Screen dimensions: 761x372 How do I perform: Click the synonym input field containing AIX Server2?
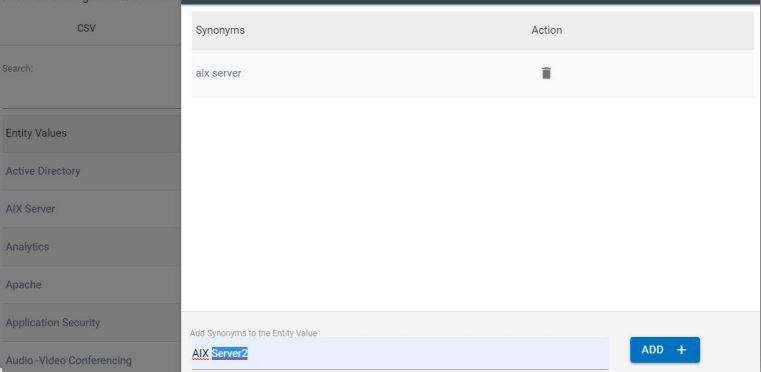pos(399,354)
